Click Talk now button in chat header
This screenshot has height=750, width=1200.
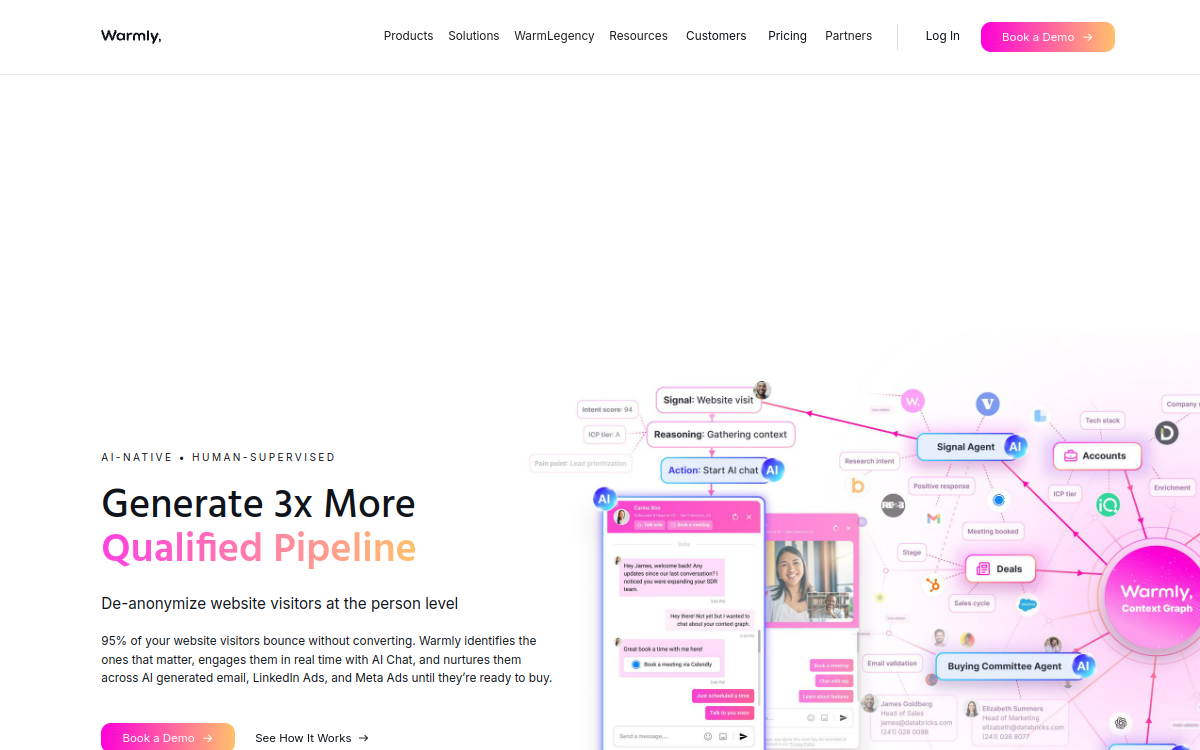(650, 525)
